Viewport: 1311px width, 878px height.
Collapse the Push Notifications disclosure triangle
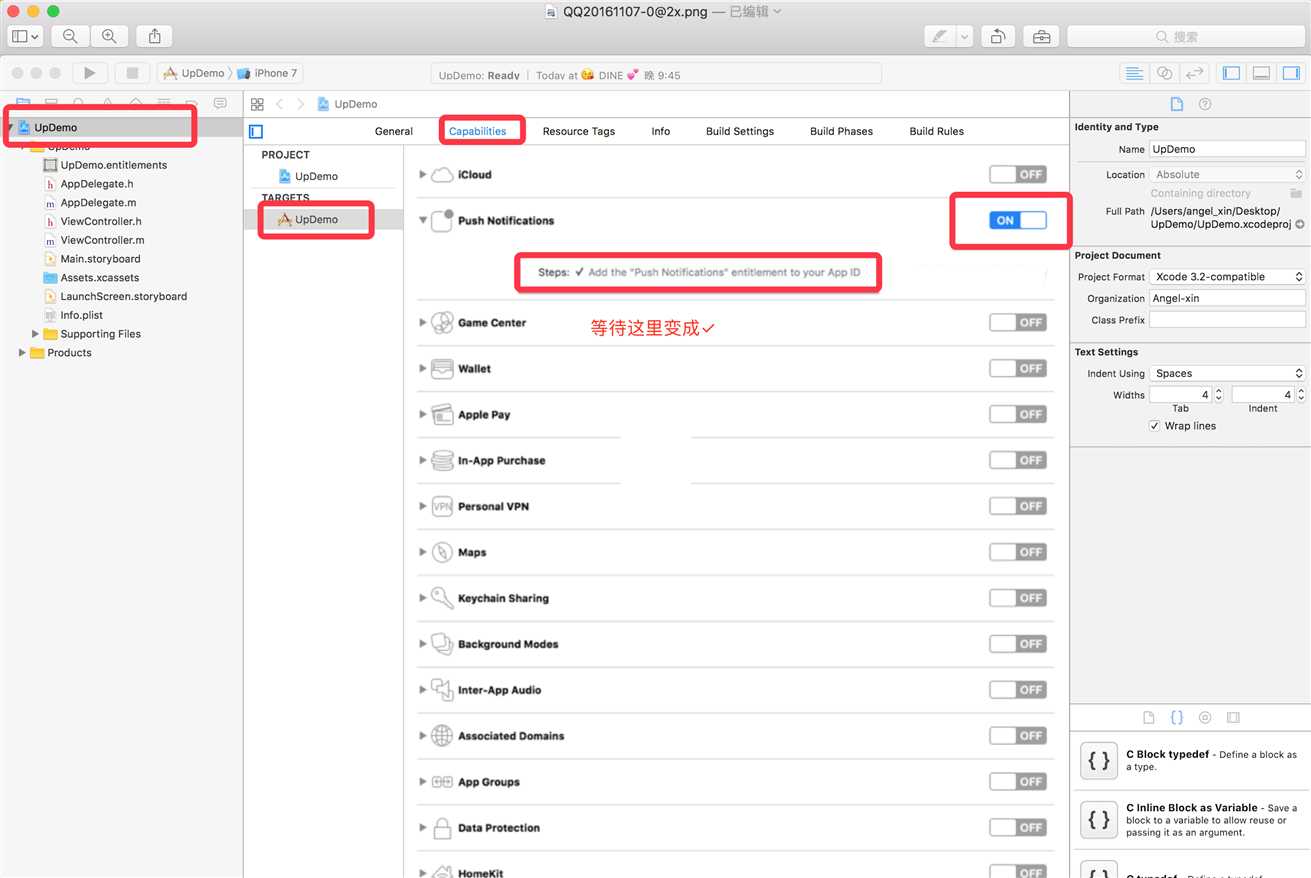click(x=423, y=221)
